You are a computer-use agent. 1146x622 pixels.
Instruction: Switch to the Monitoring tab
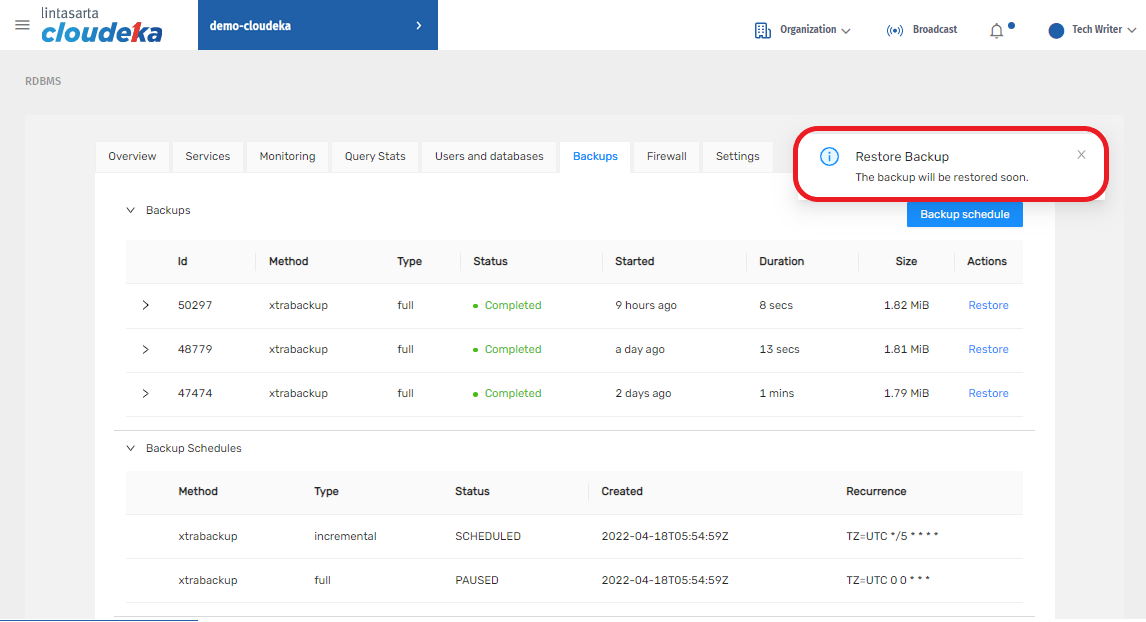287,156
